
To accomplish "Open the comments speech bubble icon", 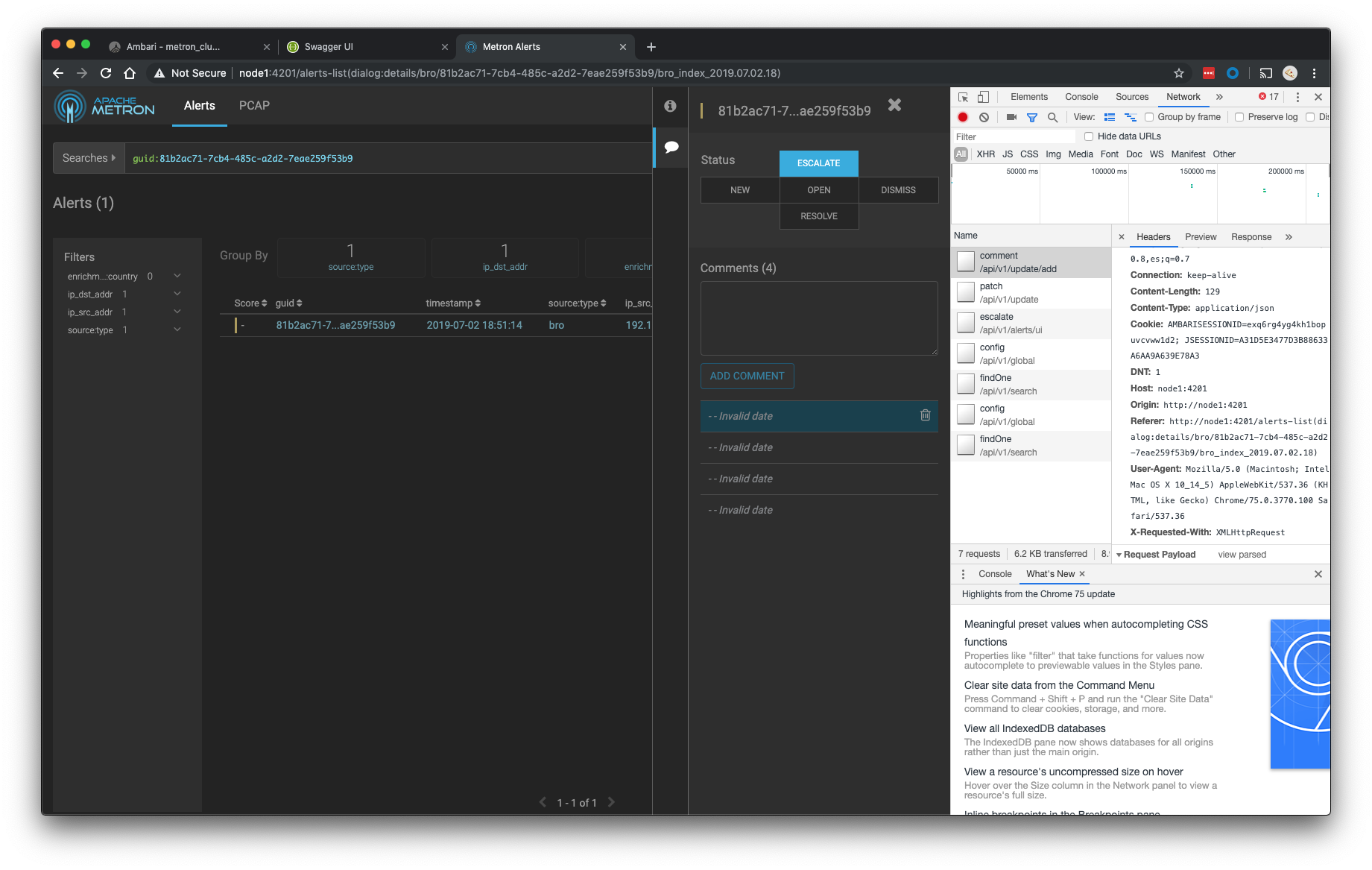I will (671, 147).
